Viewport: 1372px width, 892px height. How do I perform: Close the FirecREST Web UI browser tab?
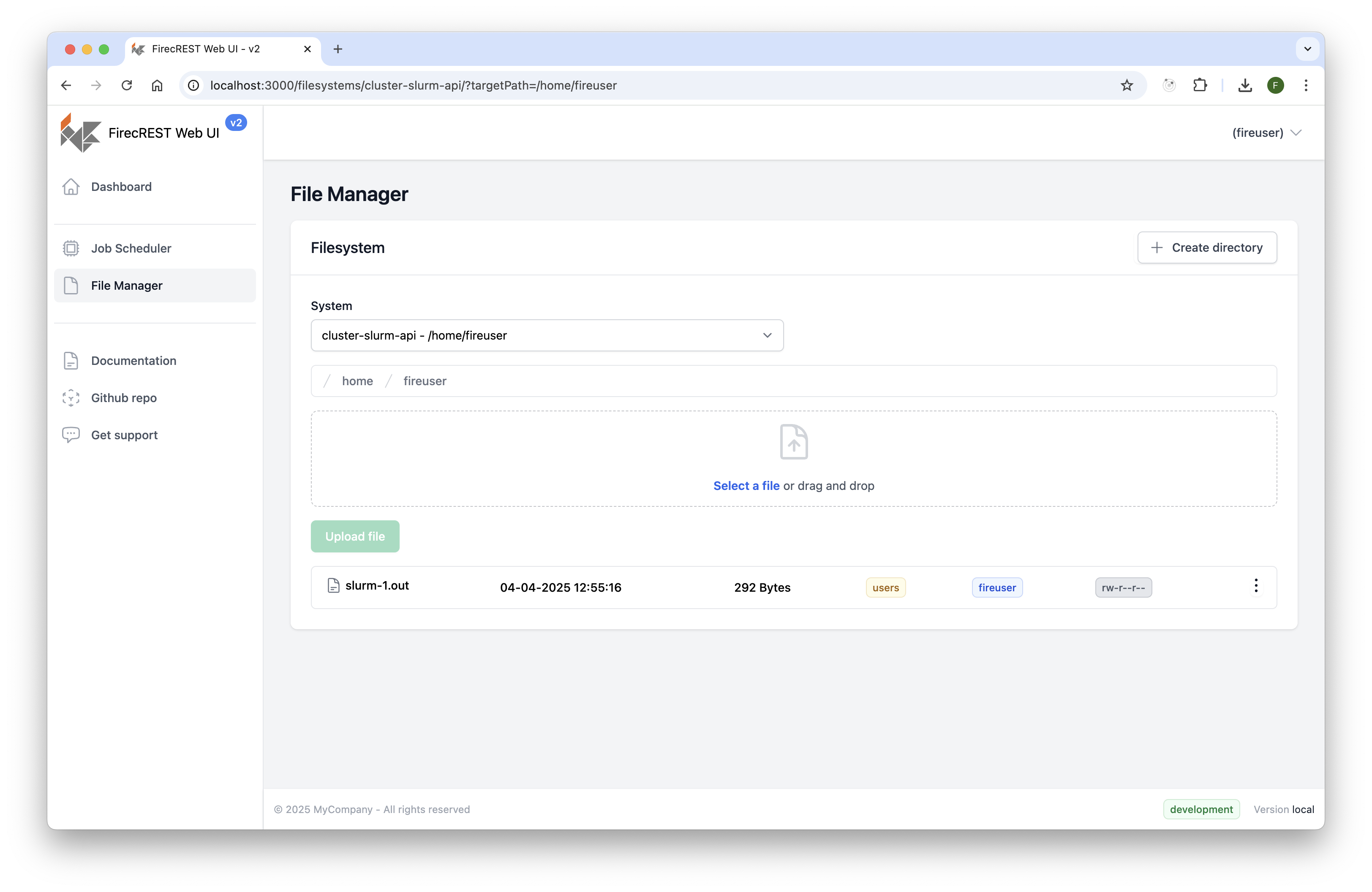point(307,49)
